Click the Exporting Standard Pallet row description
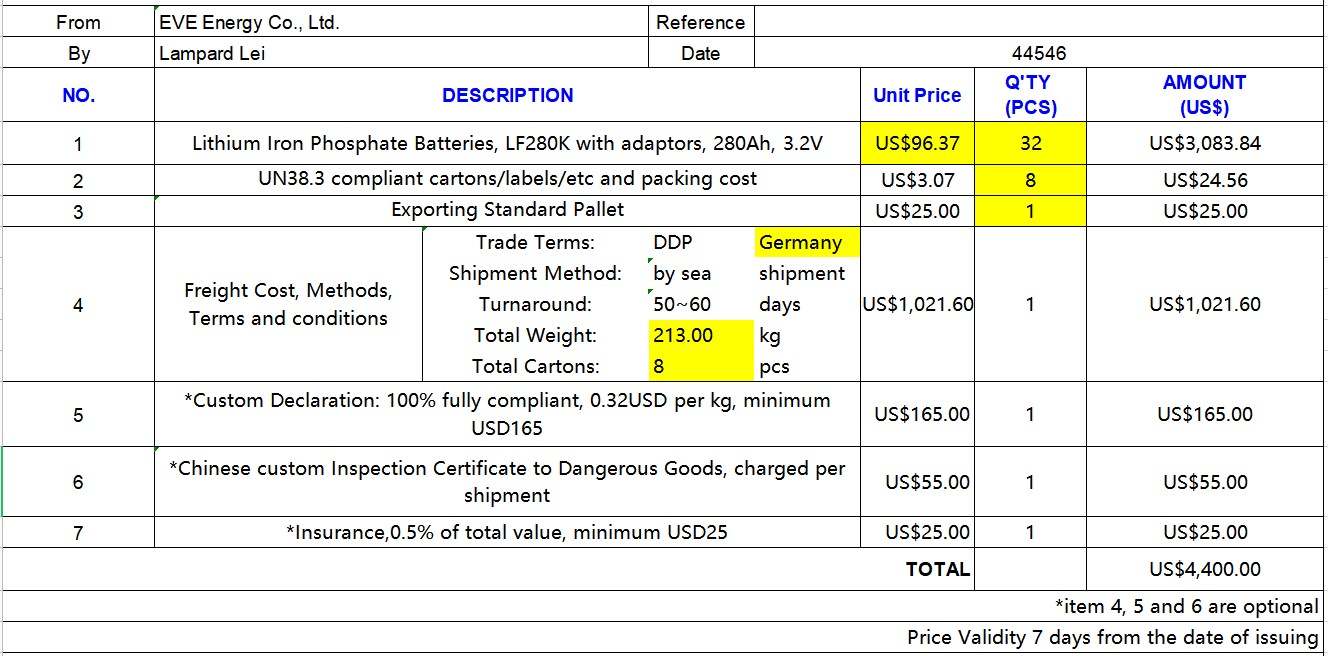Screen dimensions: 1328x656 tap(508, 210)
